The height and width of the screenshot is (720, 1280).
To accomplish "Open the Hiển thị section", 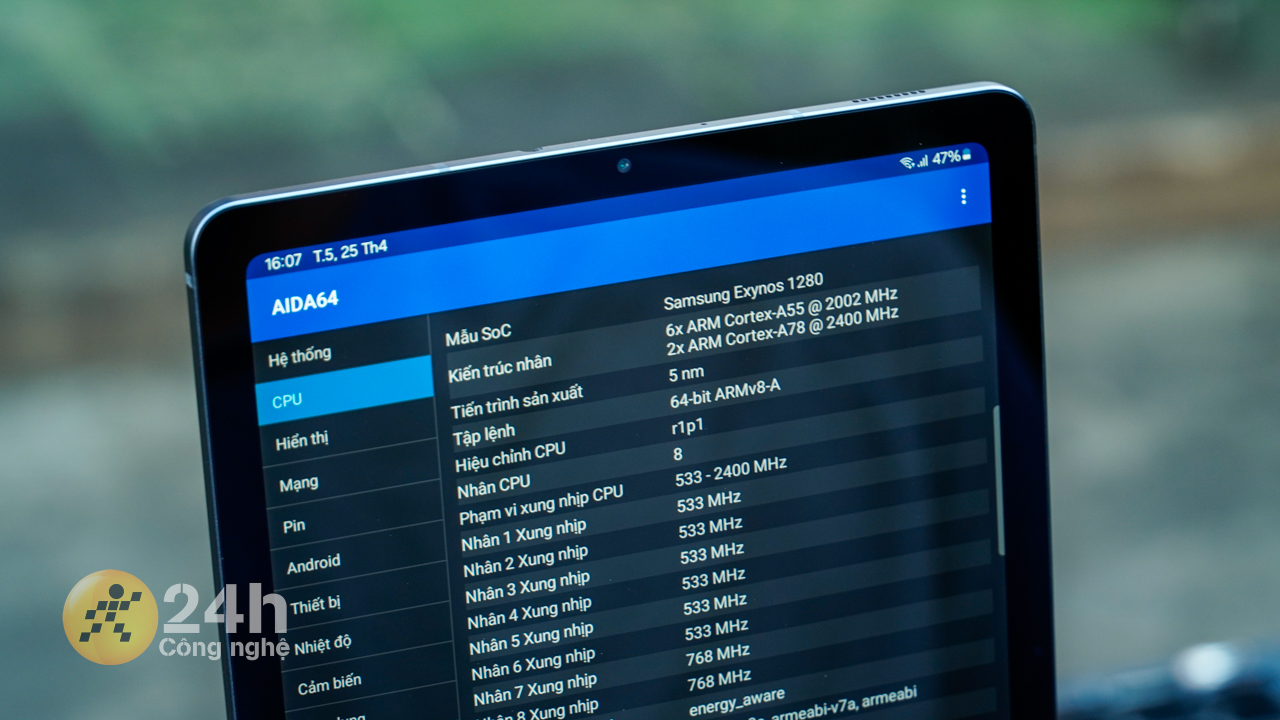I will tap(301, 440).
